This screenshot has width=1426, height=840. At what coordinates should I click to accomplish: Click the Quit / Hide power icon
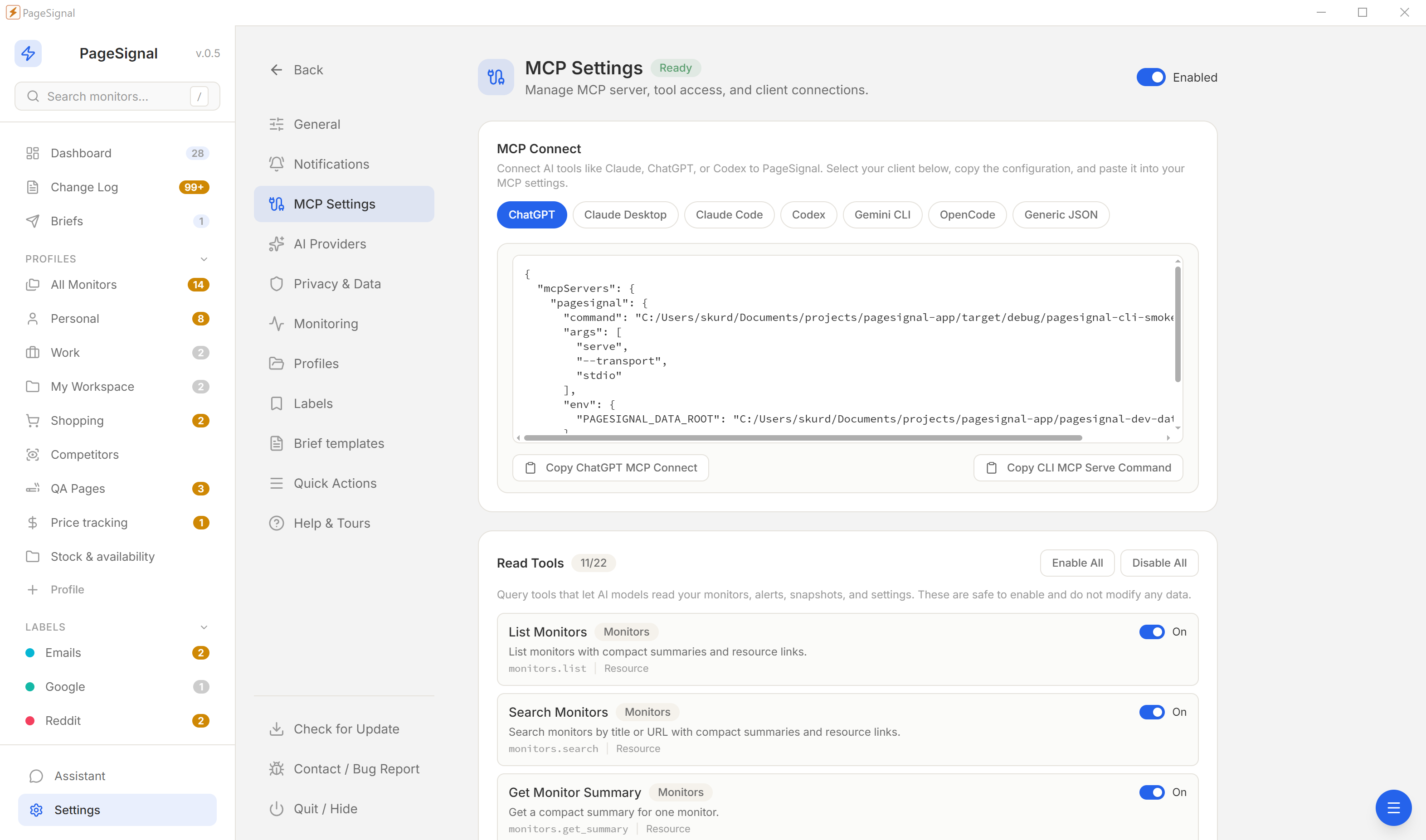276,808
